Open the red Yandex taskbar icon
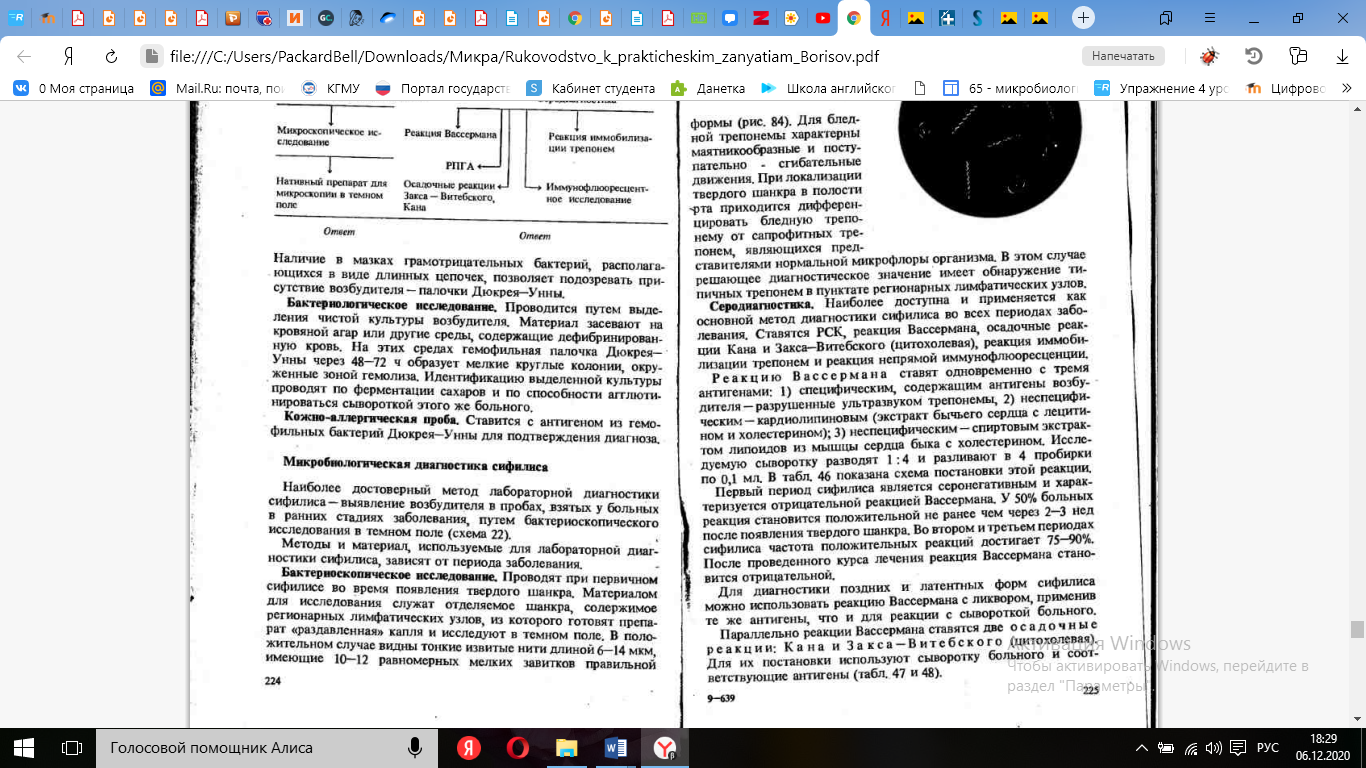The width and height of the screenshot is (1366, 768). 469,747
